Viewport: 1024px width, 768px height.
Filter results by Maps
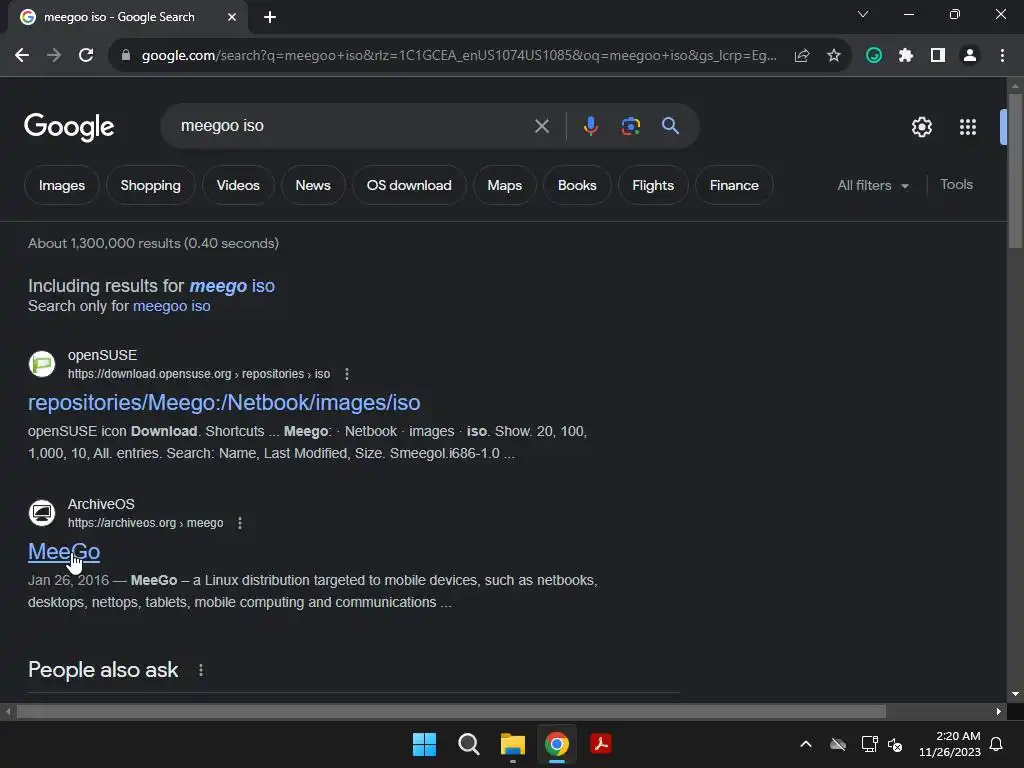pyautogui.click(x=504, y=185)
